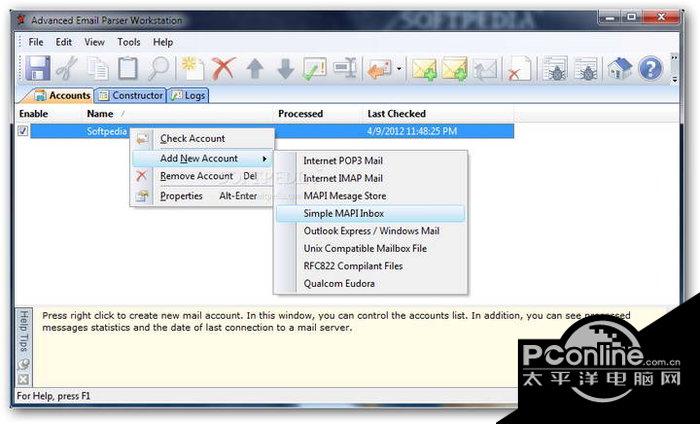Select the Softpedia account row name
700x424 pixels.
(x=107, y=131)
